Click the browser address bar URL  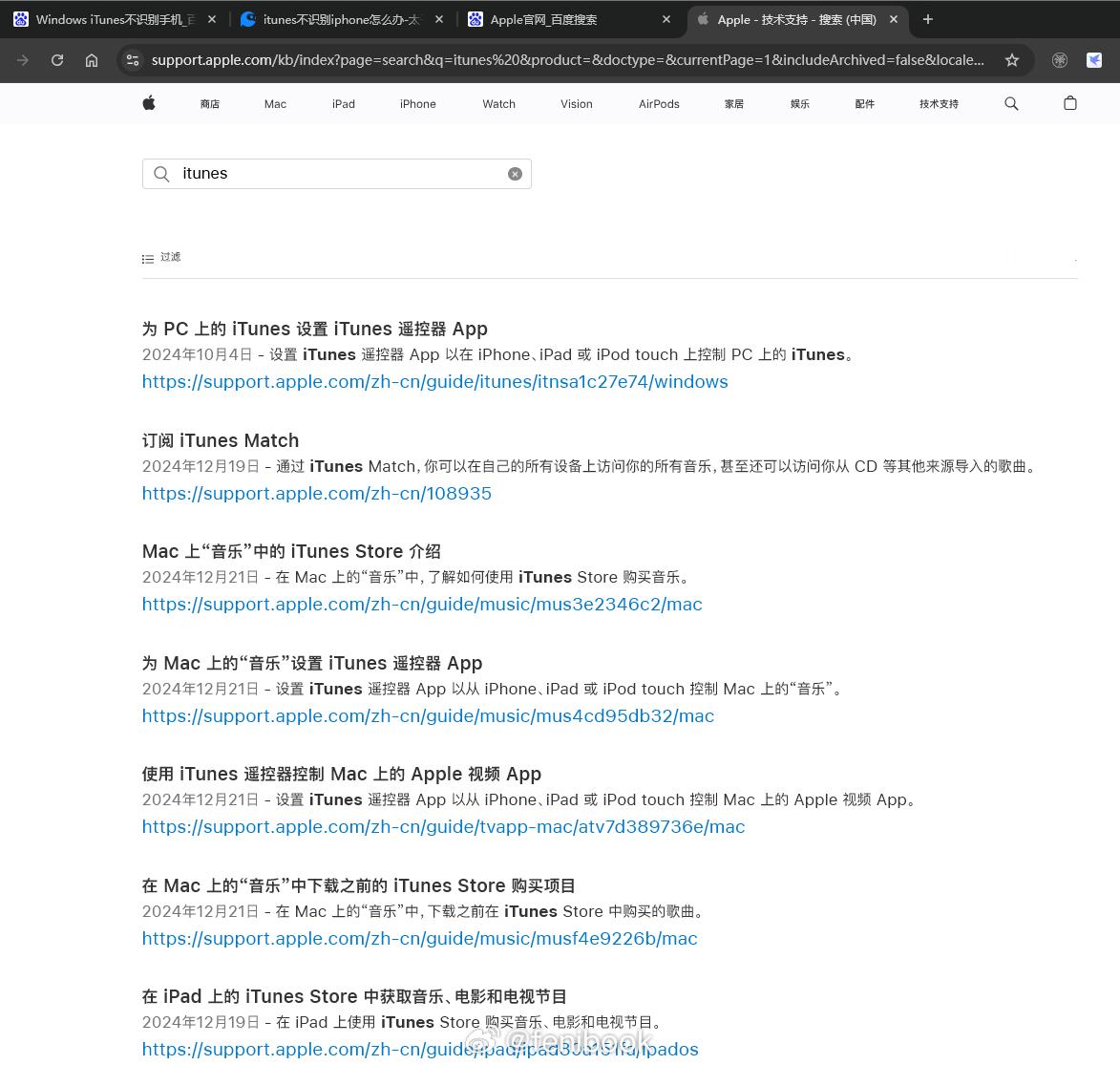[x=568, y=60]
